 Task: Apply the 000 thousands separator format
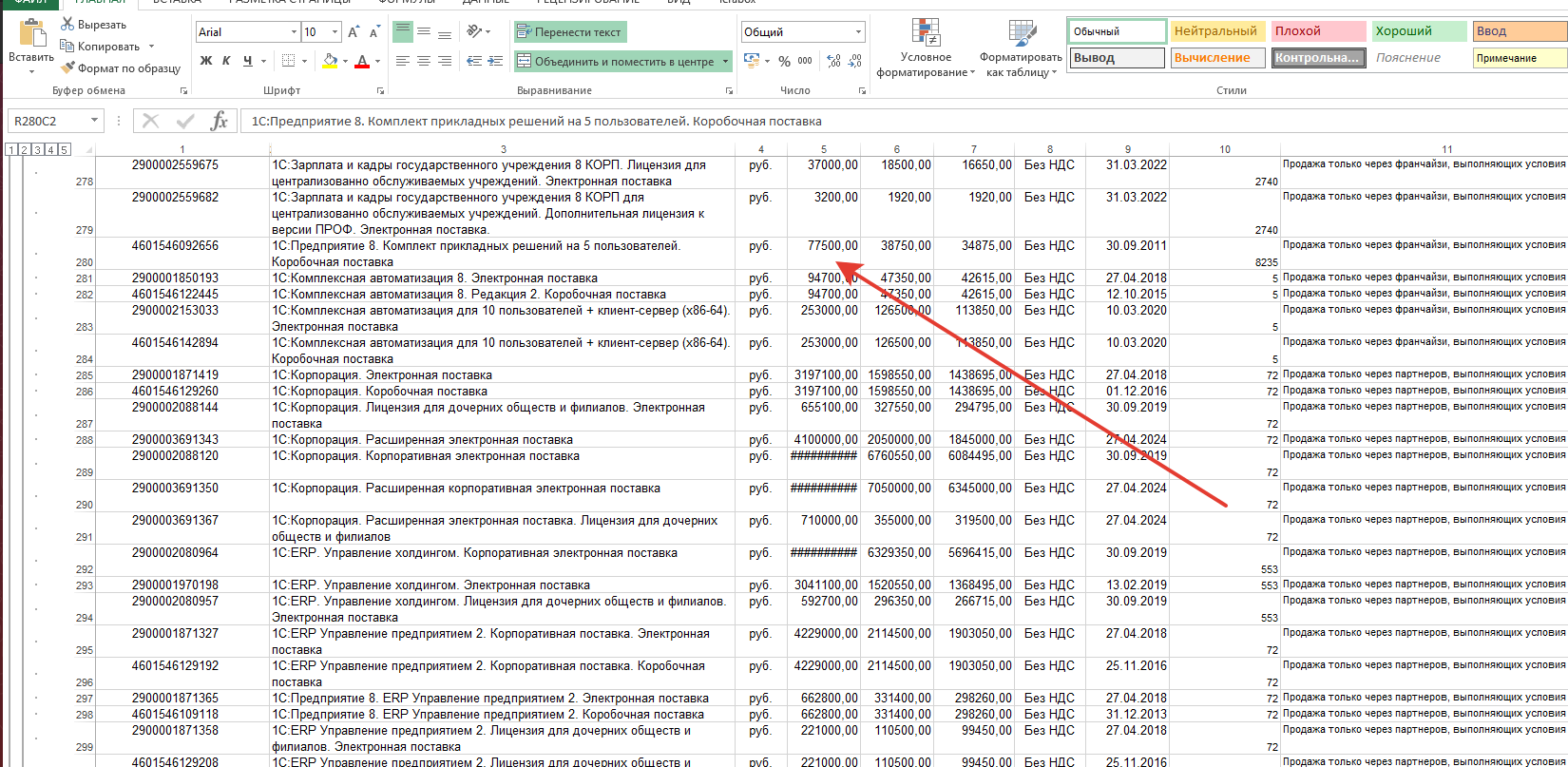pyautogui.click(x=805, y=61)
